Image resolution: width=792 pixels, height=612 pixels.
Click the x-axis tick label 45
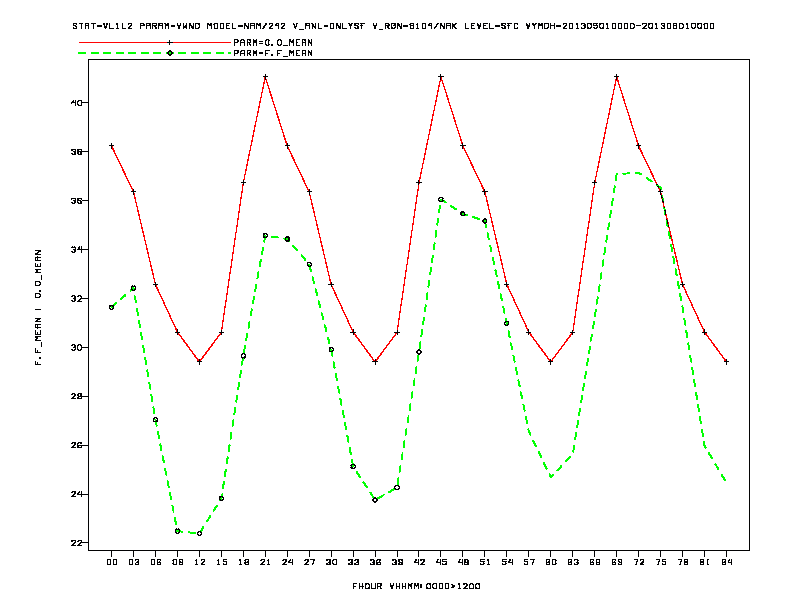pyautogui.click(x=441, y=562)
